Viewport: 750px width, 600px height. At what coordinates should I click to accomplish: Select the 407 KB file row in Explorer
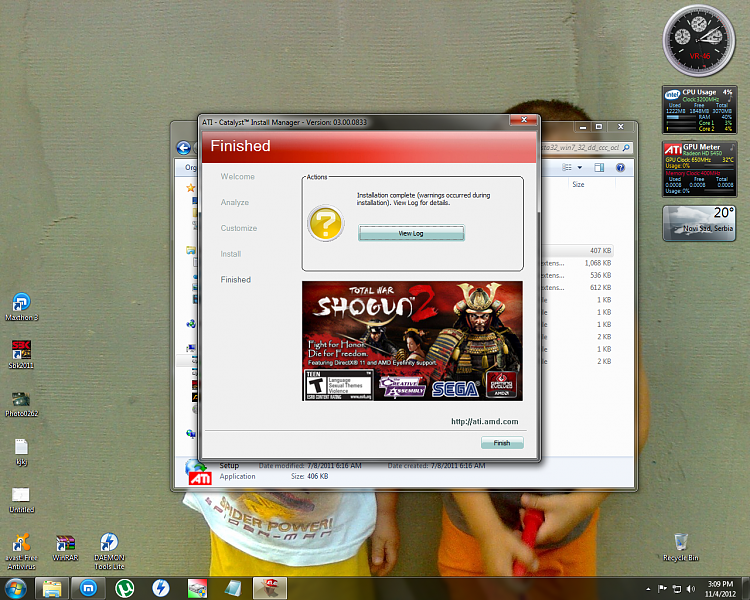[x=578, y=251]
